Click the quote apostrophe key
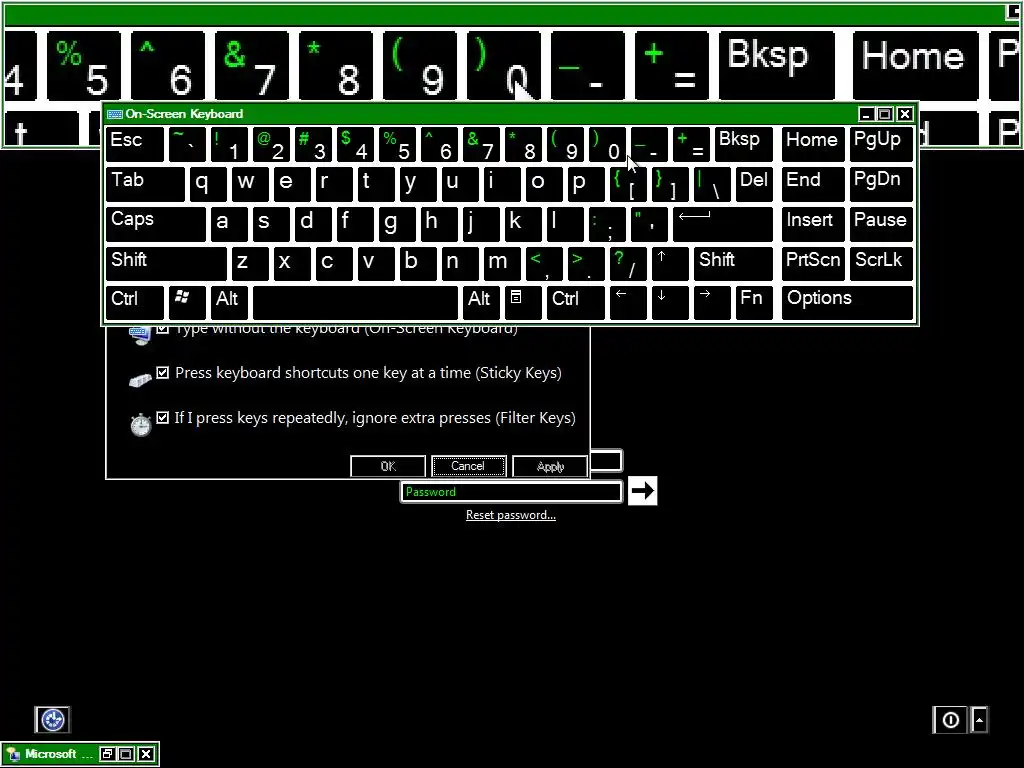The height and width of the screenshot is (768, 1024). (649, 225)
